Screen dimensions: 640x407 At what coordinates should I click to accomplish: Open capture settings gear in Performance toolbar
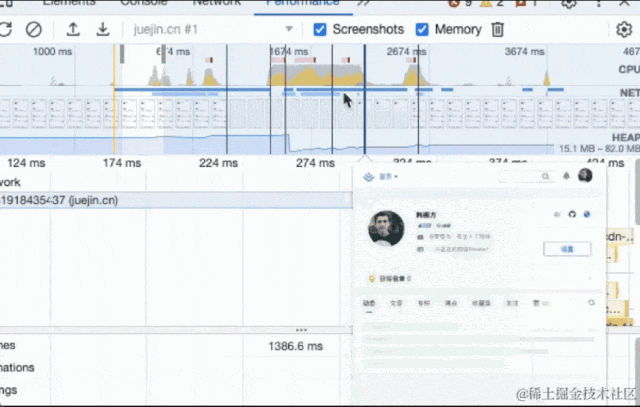click(624, 29)
